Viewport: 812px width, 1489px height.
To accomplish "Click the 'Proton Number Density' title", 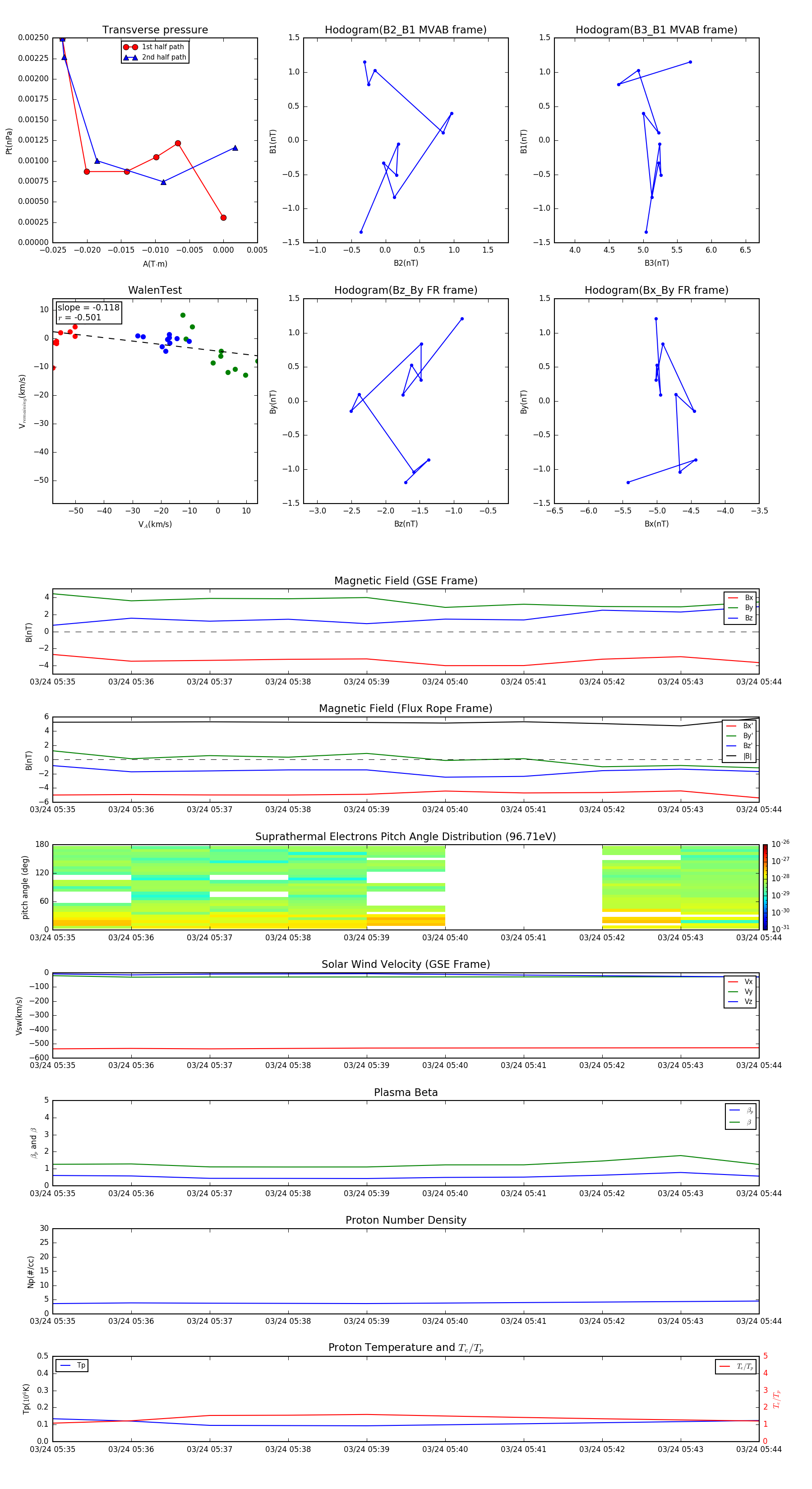I will (x=406, y=1220).
